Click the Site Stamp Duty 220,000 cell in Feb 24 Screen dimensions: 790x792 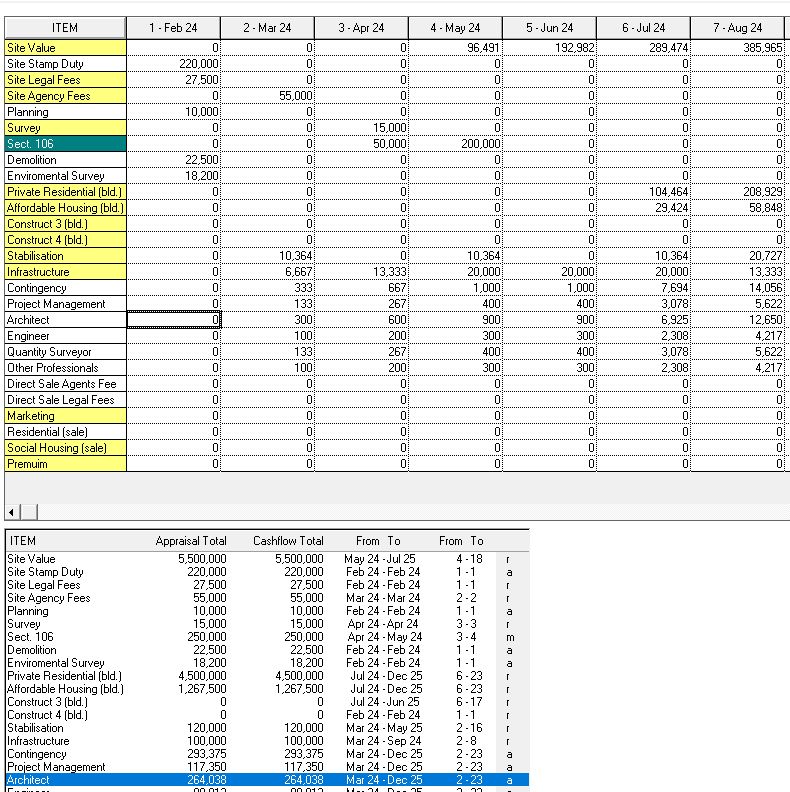tap(174, 64)
